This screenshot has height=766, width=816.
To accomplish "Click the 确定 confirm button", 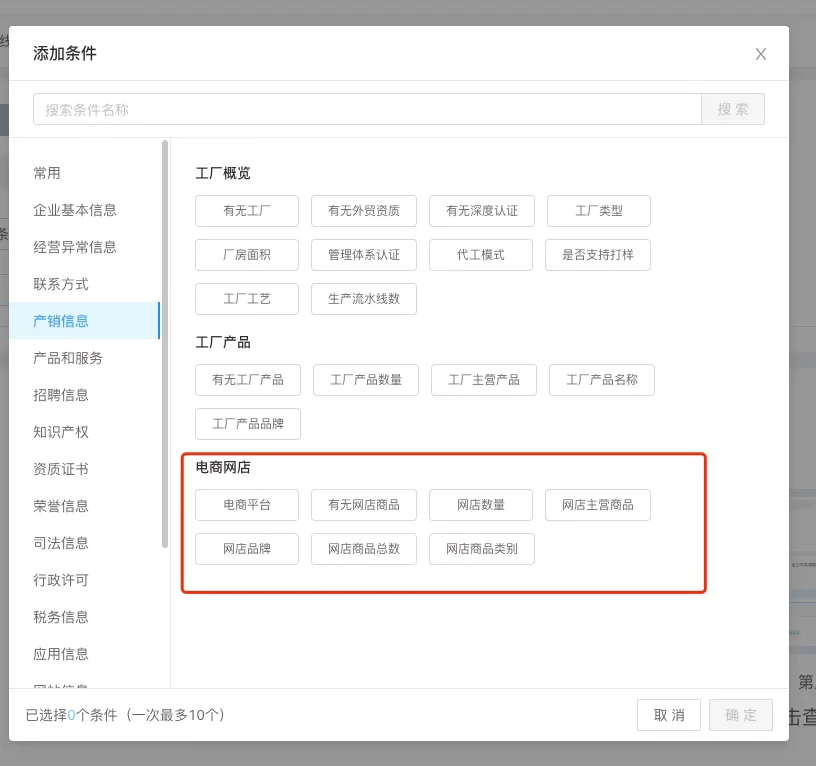I will coord(741,715).
